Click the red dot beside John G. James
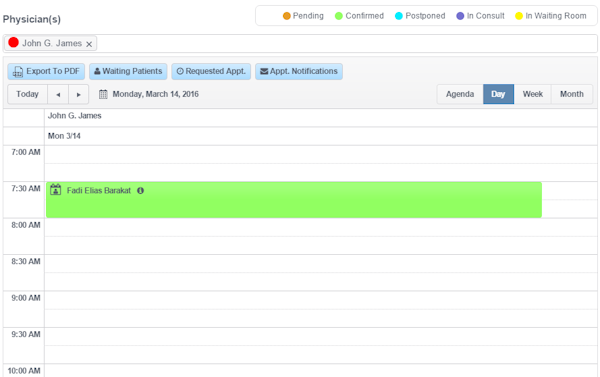 [x=13, y=42]
